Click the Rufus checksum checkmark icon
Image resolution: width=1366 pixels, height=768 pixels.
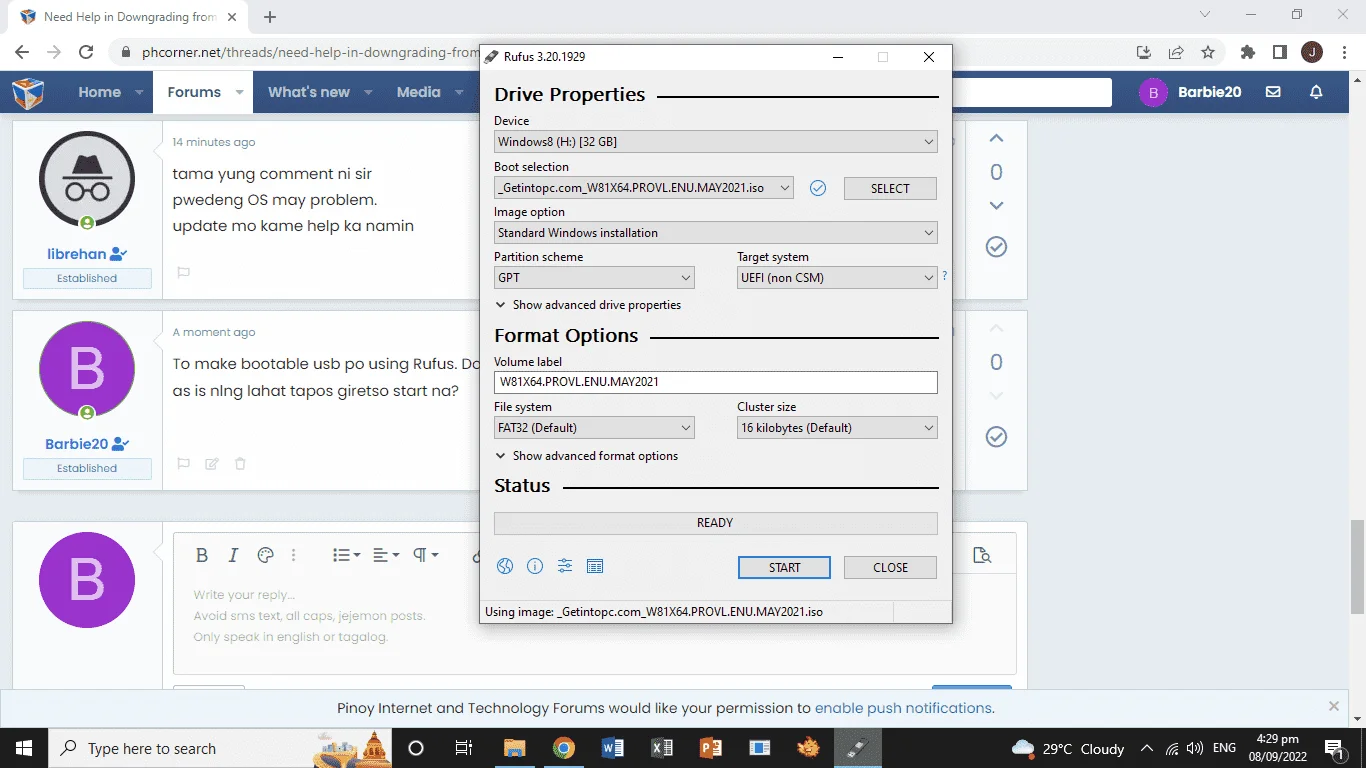click(818, 188)
